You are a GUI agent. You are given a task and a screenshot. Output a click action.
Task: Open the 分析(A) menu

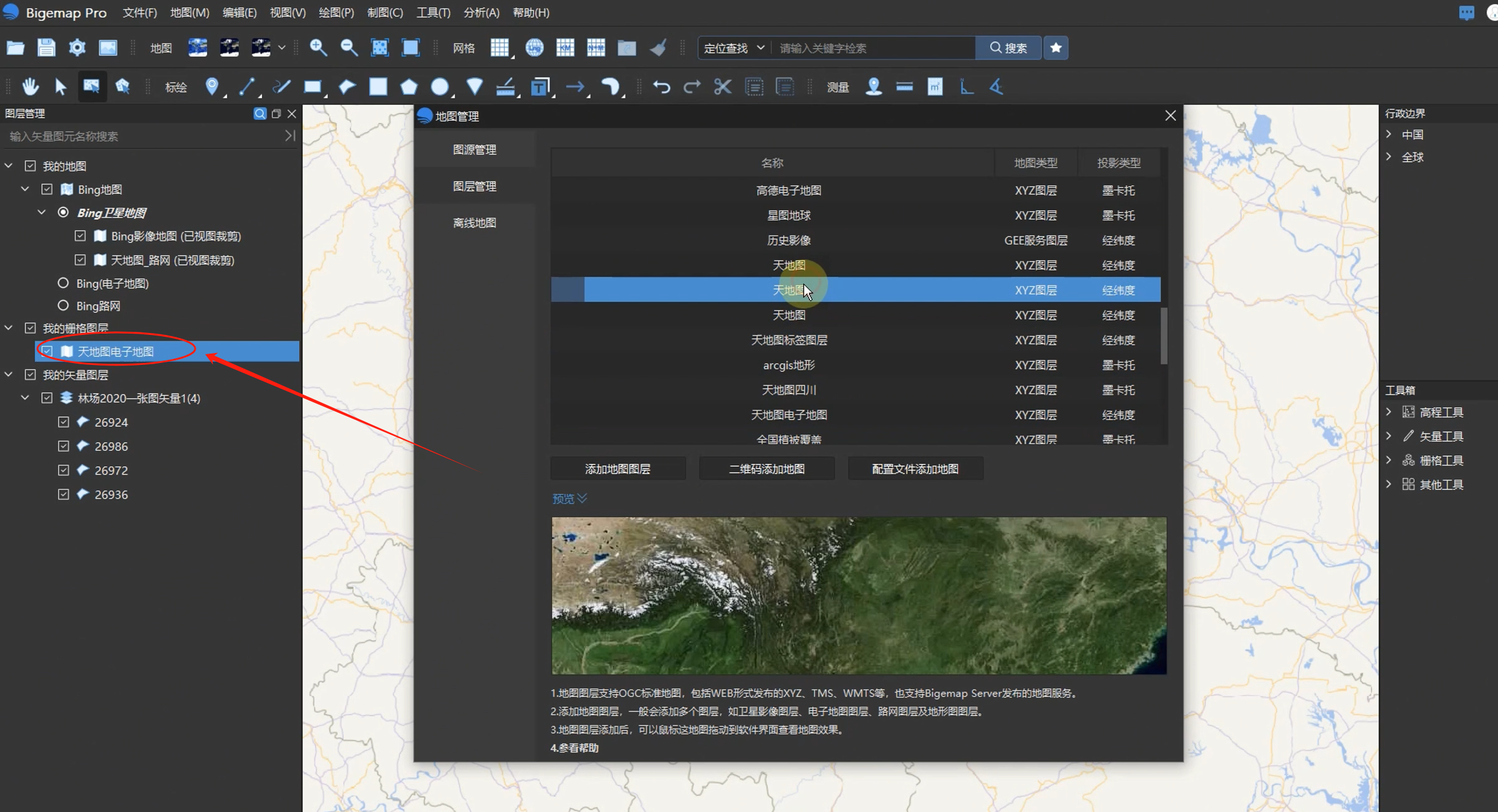(x=480, y=12)
